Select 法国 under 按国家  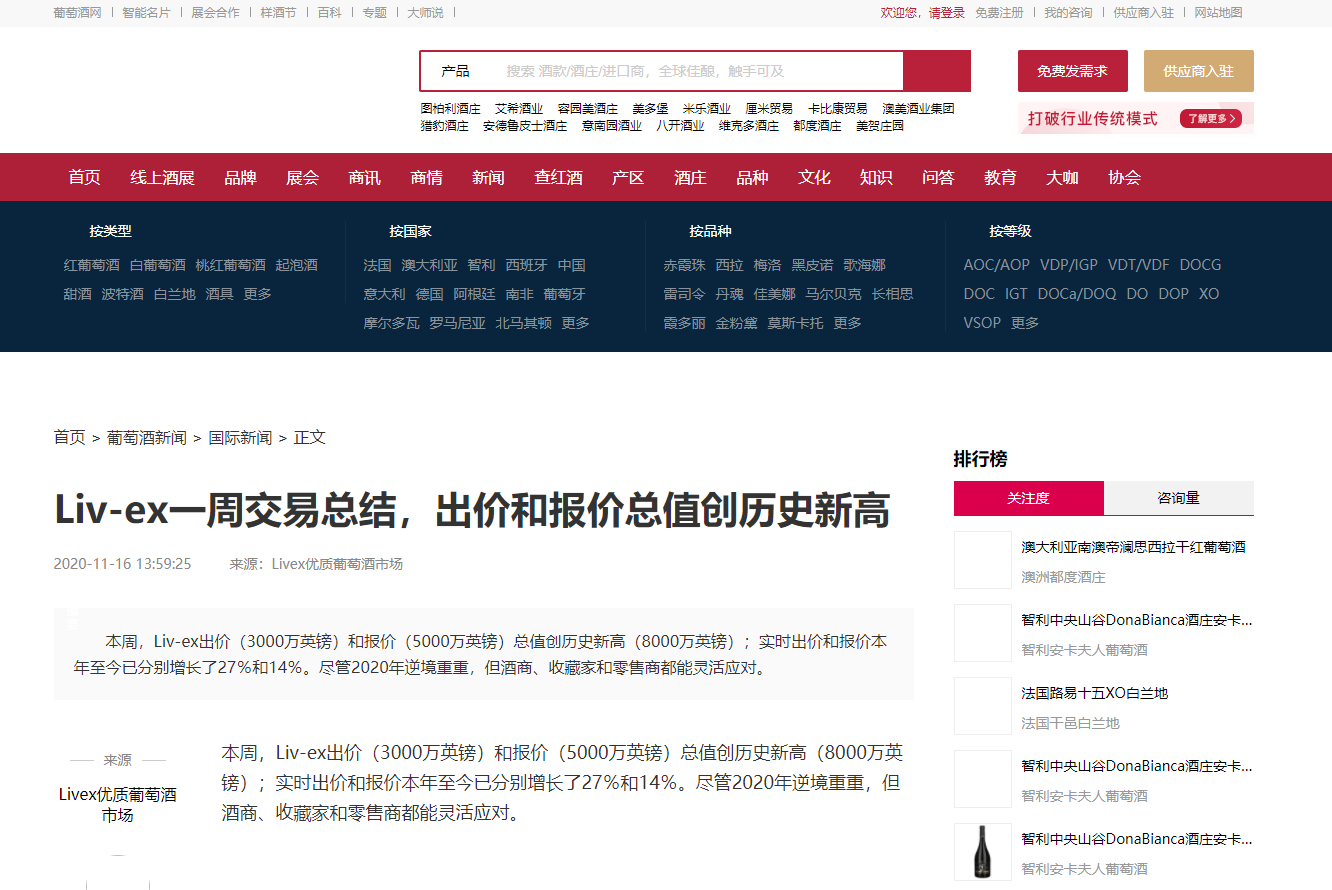tap(377, 265)
